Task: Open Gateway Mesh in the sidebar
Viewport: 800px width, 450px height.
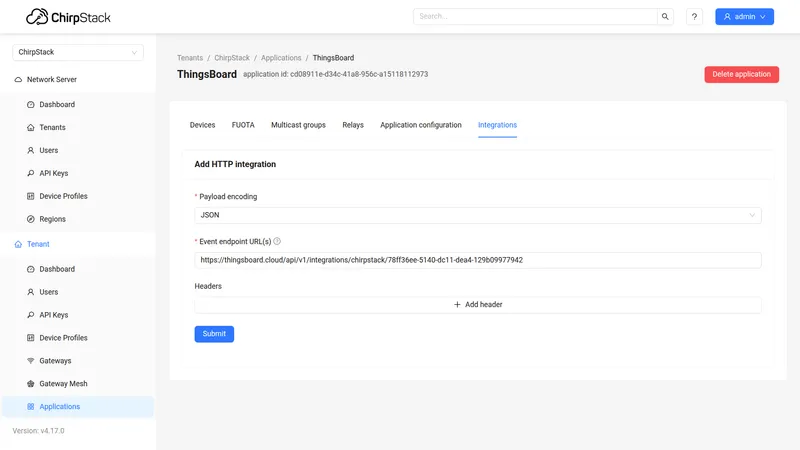Action: click(x=78, y=384)
